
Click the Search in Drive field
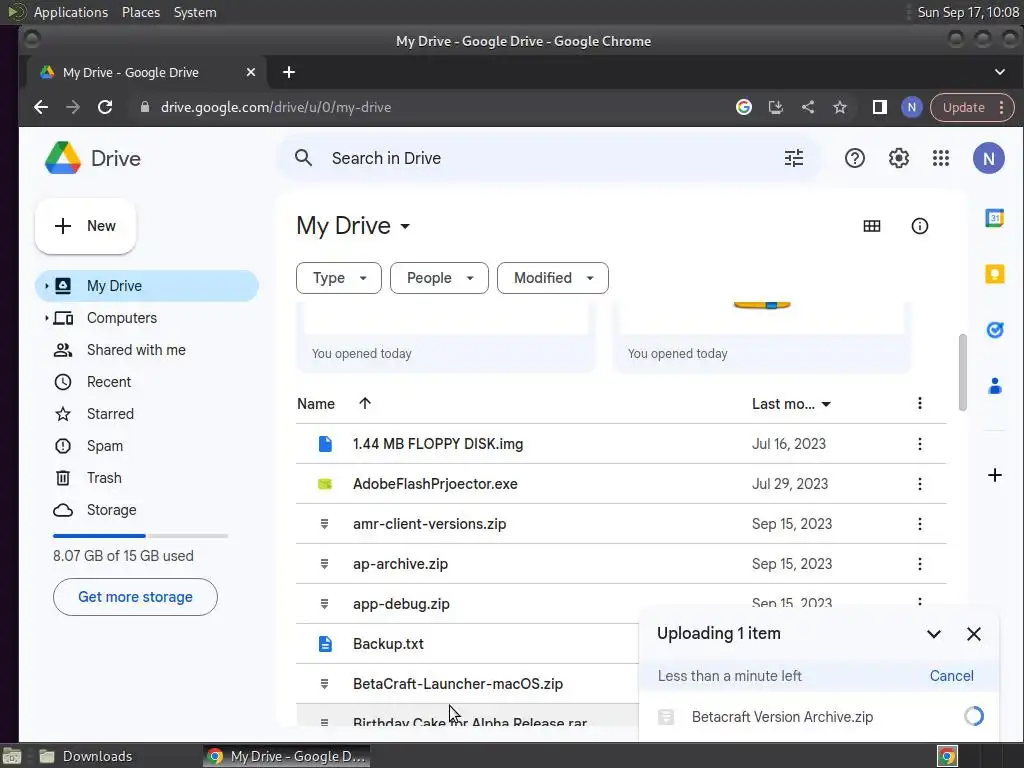pos(540,158)
